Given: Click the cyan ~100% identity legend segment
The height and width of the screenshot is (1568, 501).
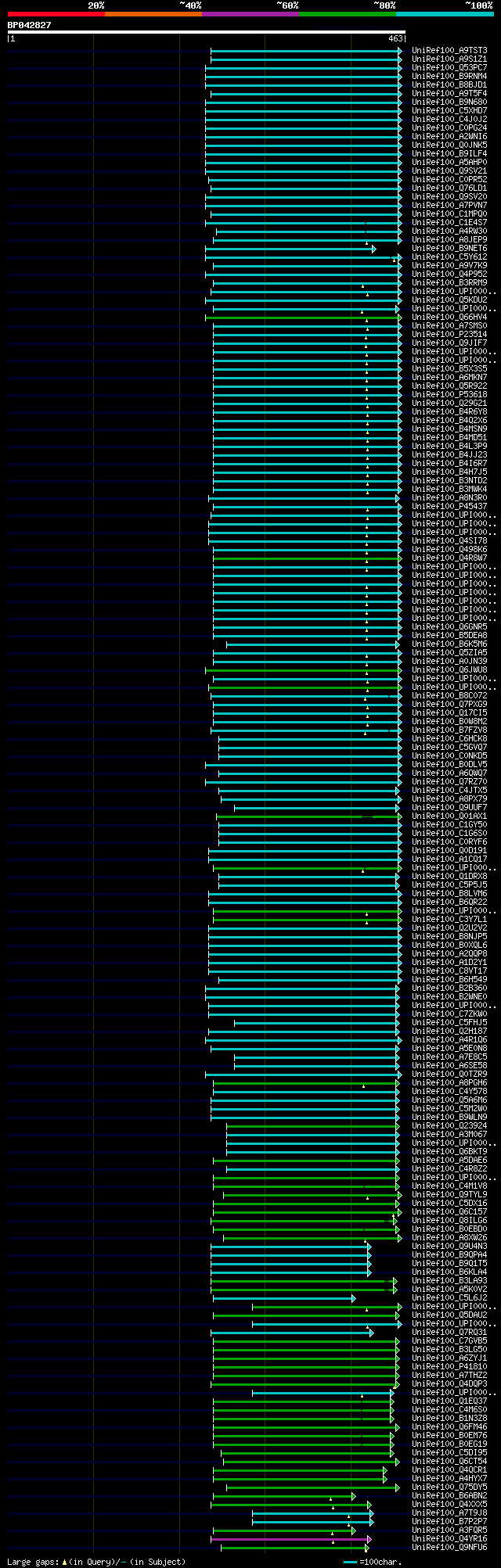Looking at the screenshot, I should (445, 14).
